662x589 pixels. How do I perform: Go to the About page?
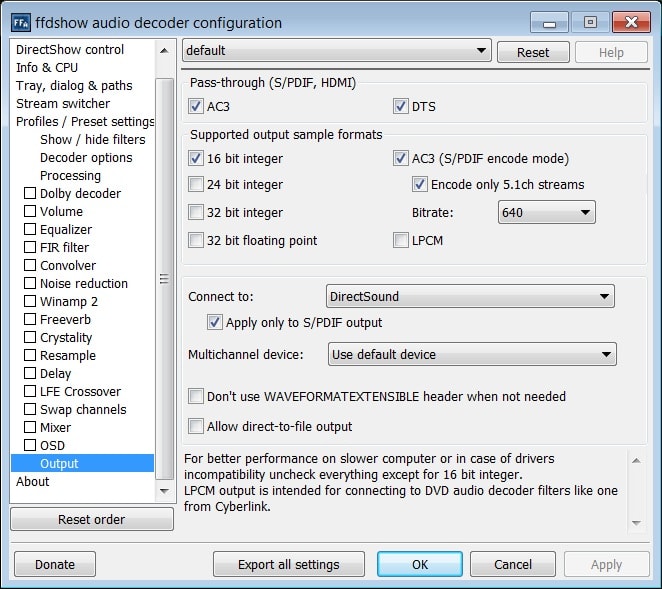pyautogui.click(x=33, y=482)
